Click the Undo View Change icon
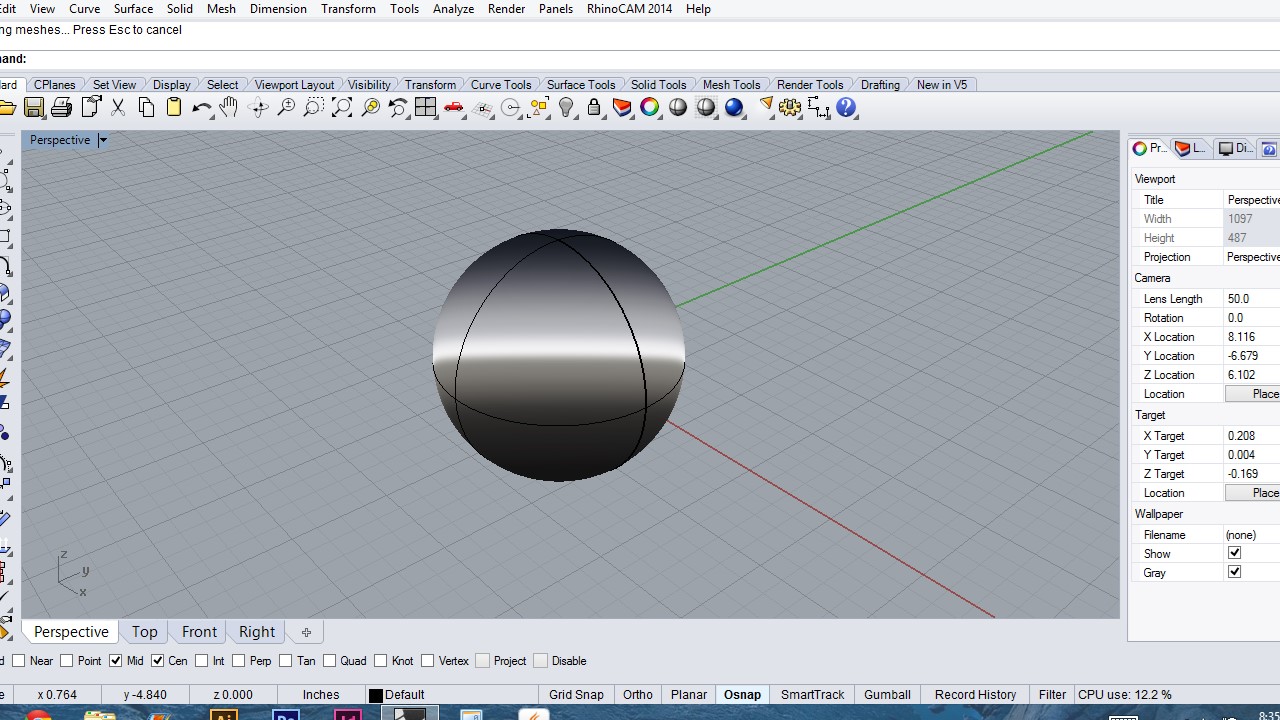Image resolution: width=1280 pixels, height=720 pixels. (398, 108)
